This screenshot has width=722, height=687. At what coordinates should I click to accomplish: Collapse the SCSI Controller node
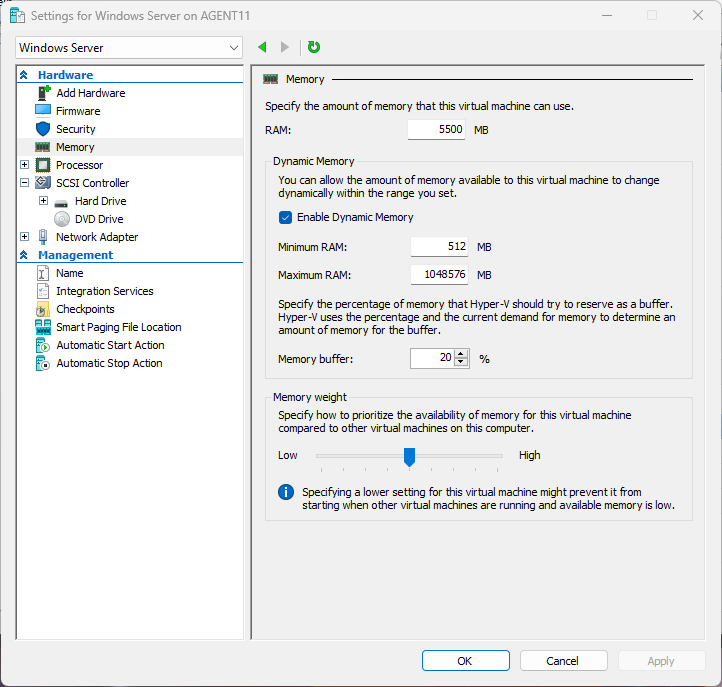tap(24, 183)
